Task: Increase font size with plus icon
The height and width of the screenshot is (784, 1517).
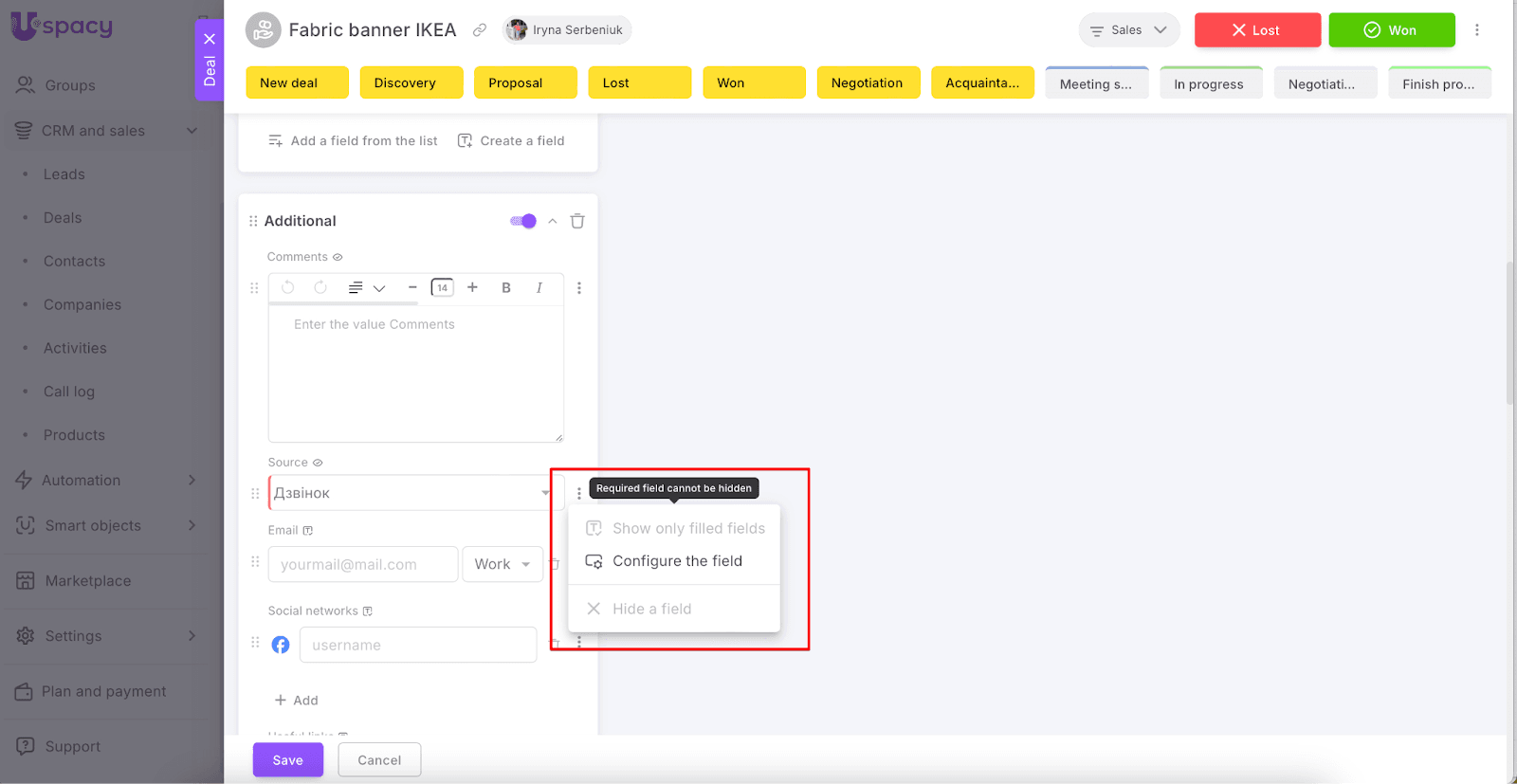Action: [x=472, y=288]
